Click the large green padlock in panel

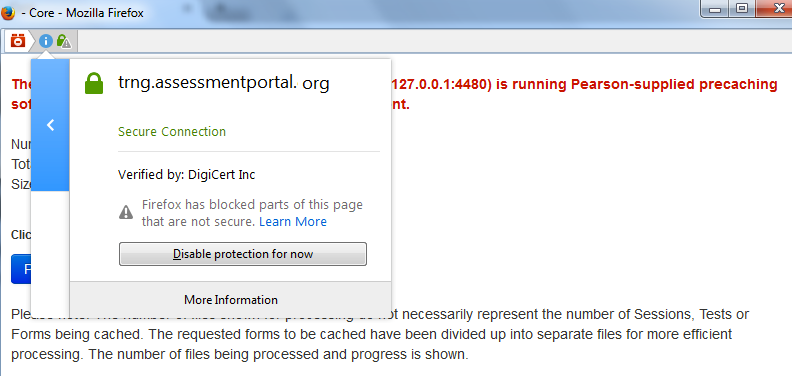pyautogui.click(x=94, y=83)
